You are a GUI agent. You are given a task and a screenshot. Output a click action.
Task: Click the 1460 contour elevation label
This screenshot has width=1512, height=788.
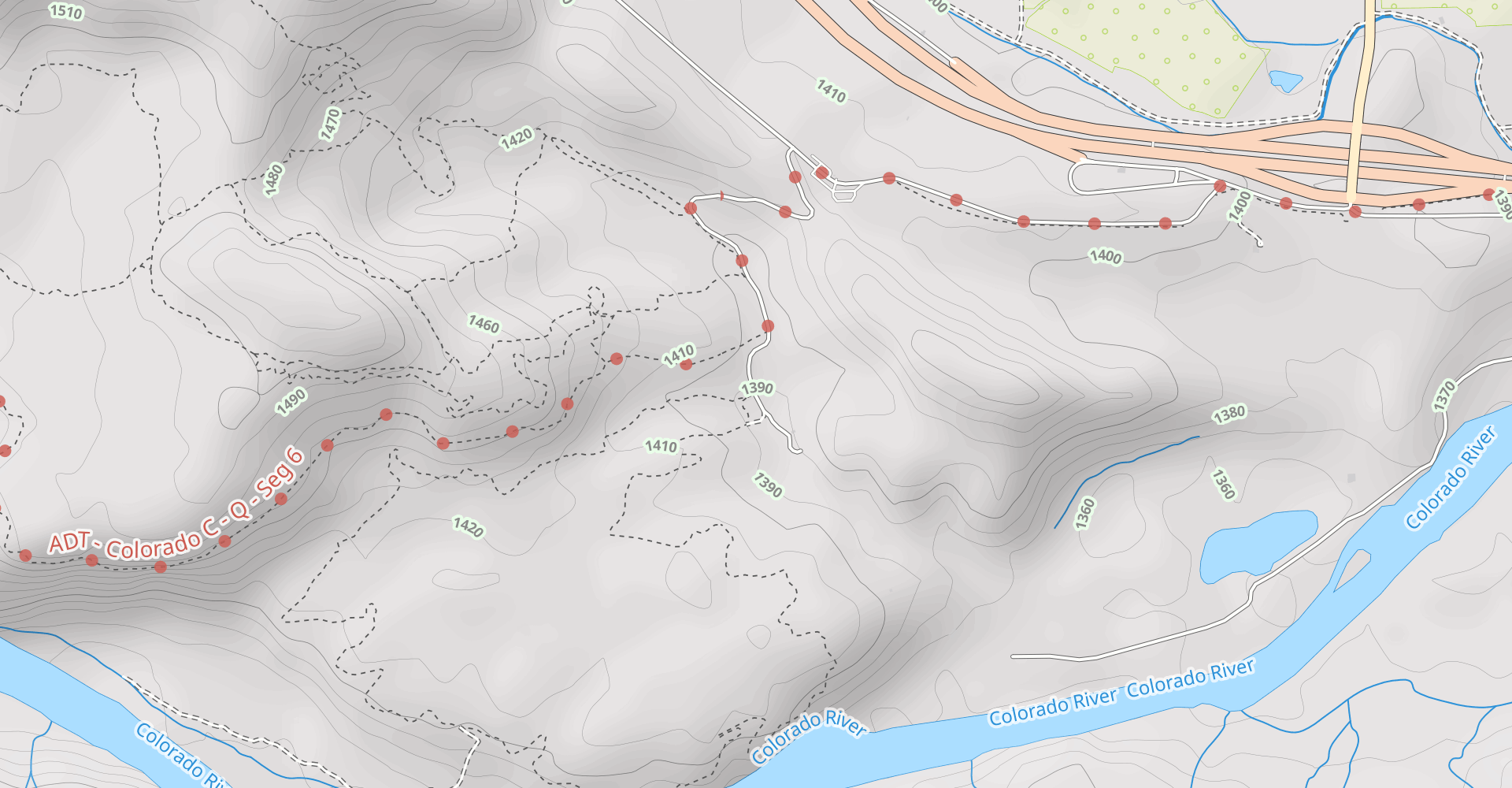(x=484, y=324)
